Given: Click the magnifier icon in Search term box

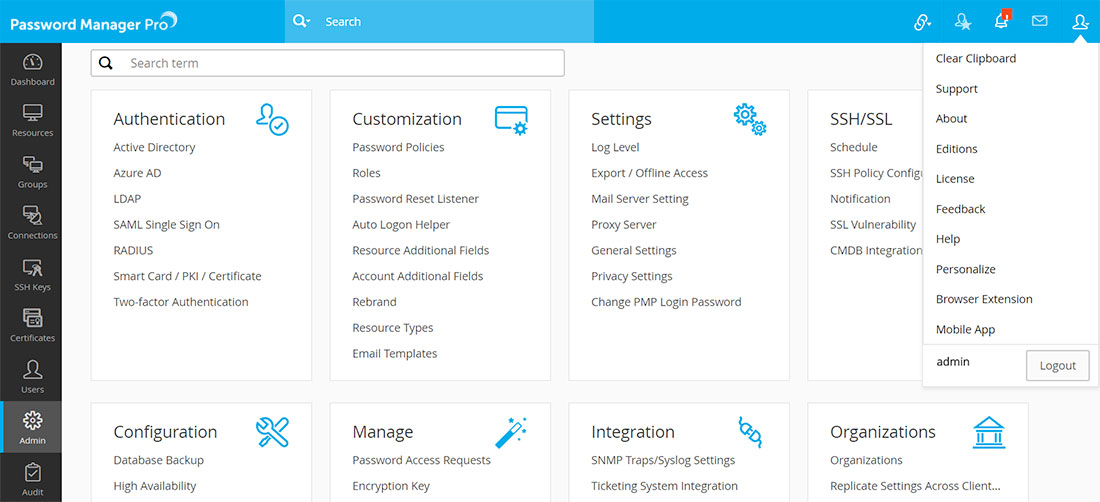Looking at the screenshot, I should (x=106, y=63).
